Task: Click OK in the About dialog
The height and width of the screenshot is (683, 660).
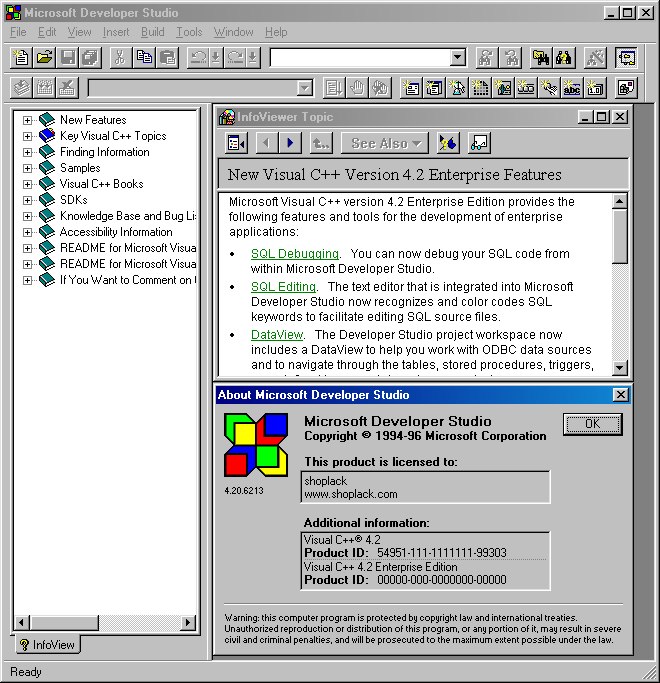Action: 592,424
